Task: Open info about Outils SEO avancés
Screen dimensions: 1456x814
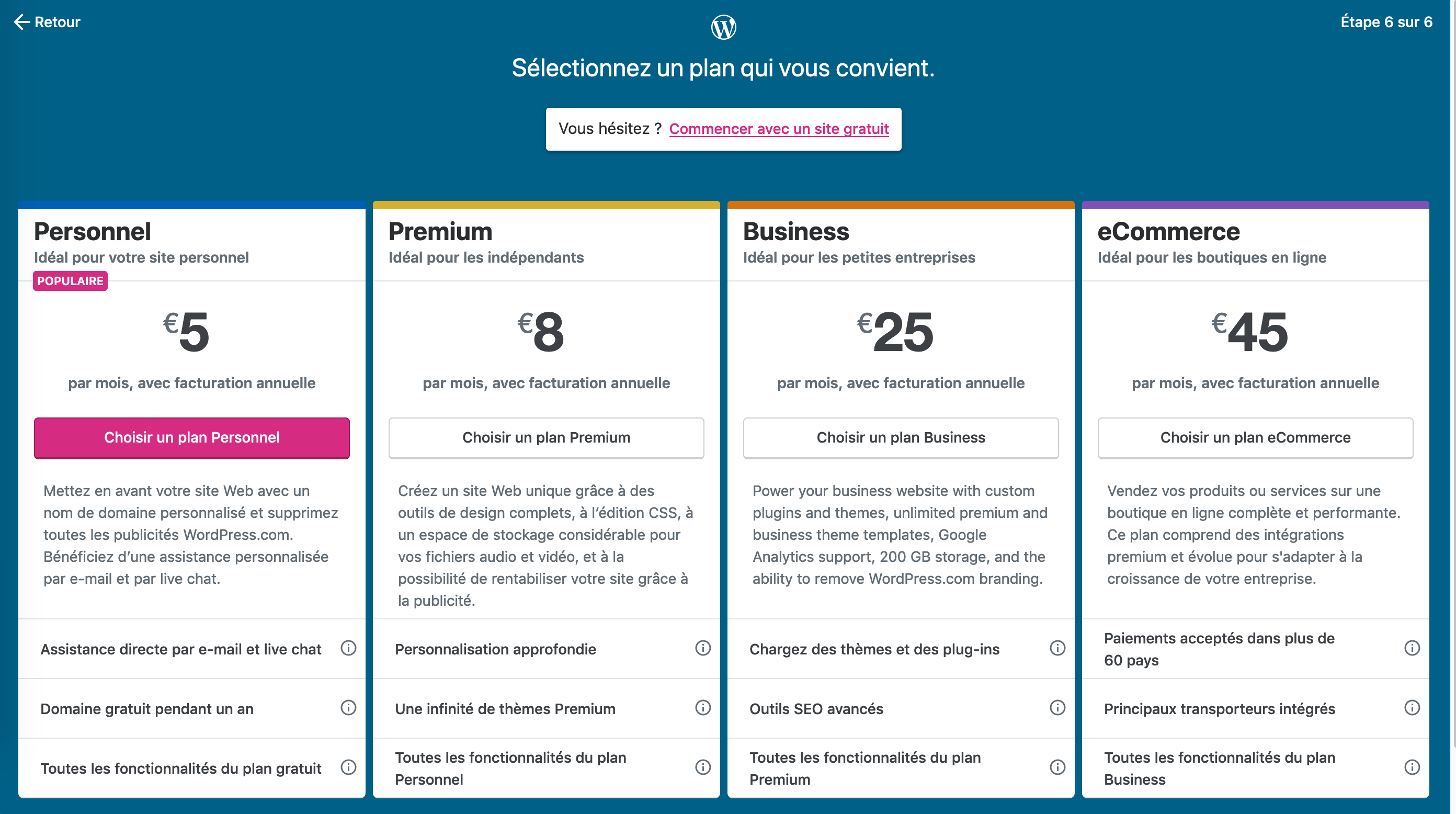Action: pyautogui.click(x=1057, y=707)
